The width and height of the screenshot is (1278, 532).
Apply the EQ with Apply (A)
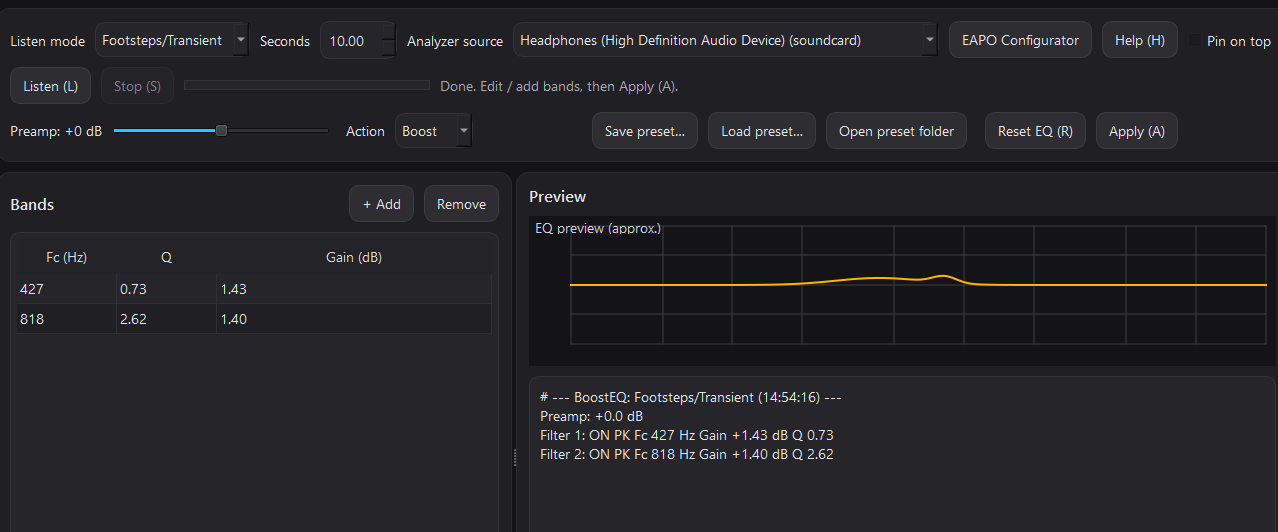tap(1137, 131)
